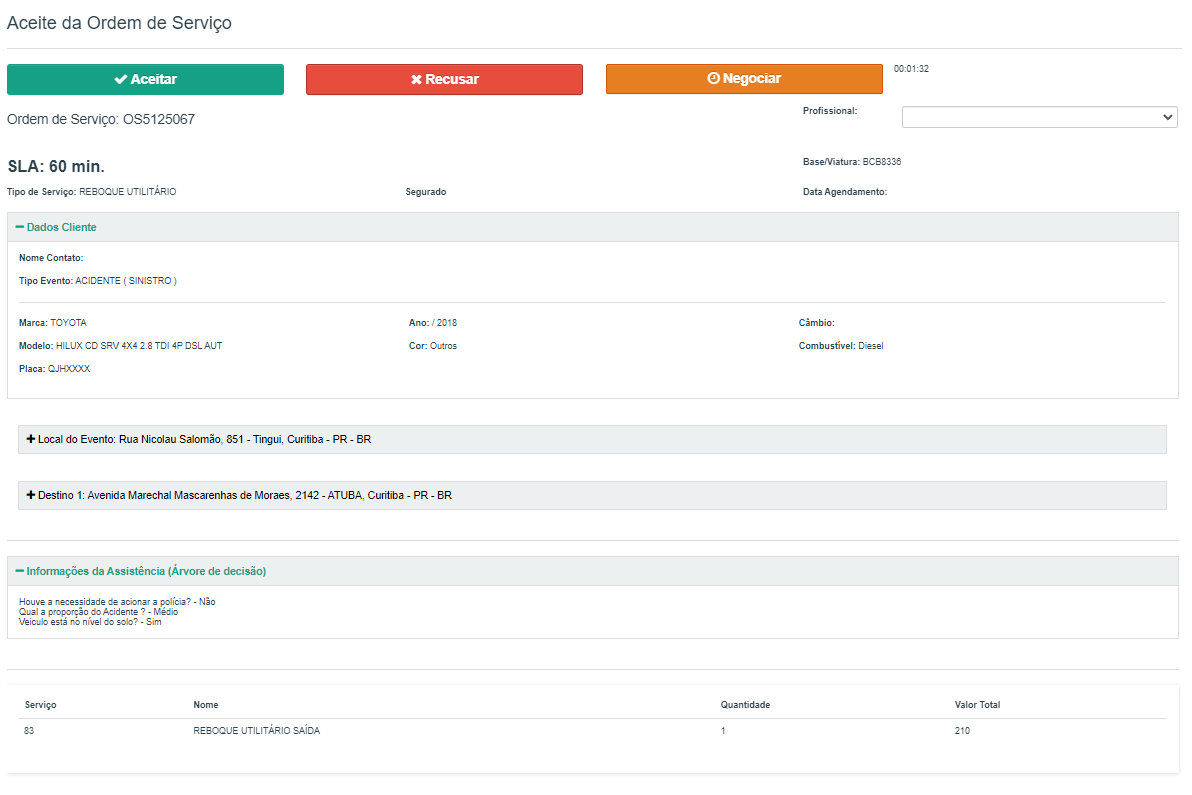Click the plus icon beside Destino 1

pyautogui.click(x=31, y=496)
